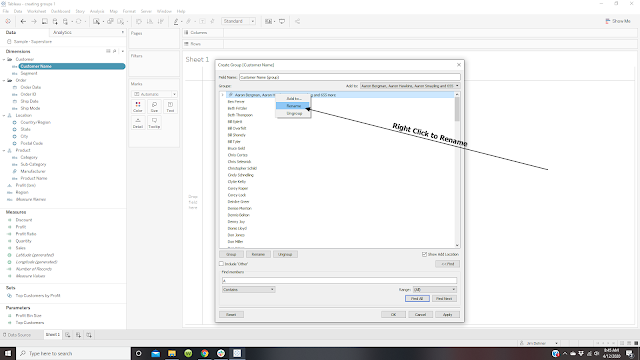
Task: Click the Show Mark Labels T icon
Action: [202, 21]
